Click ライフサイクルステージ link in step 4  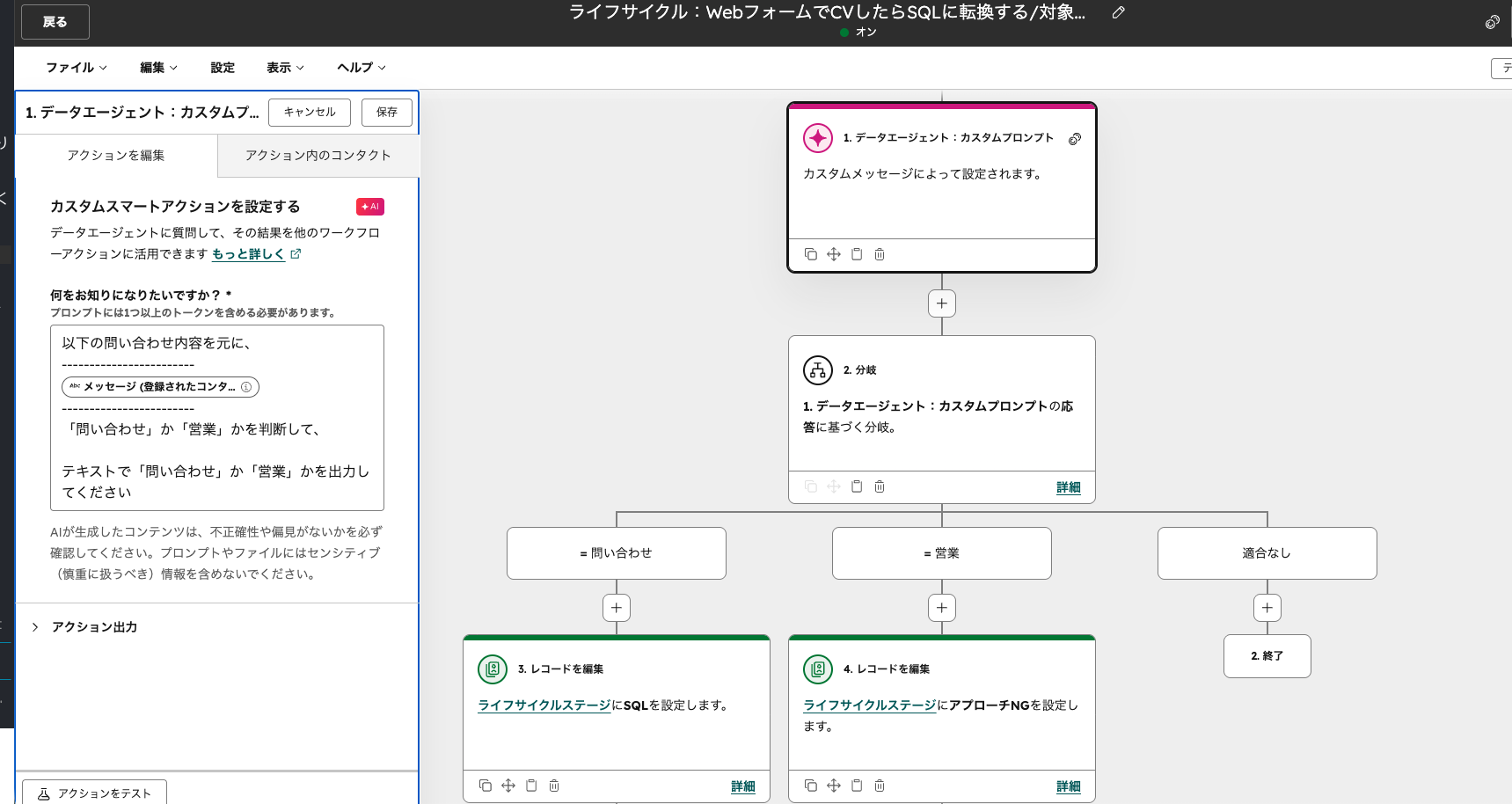870,705
